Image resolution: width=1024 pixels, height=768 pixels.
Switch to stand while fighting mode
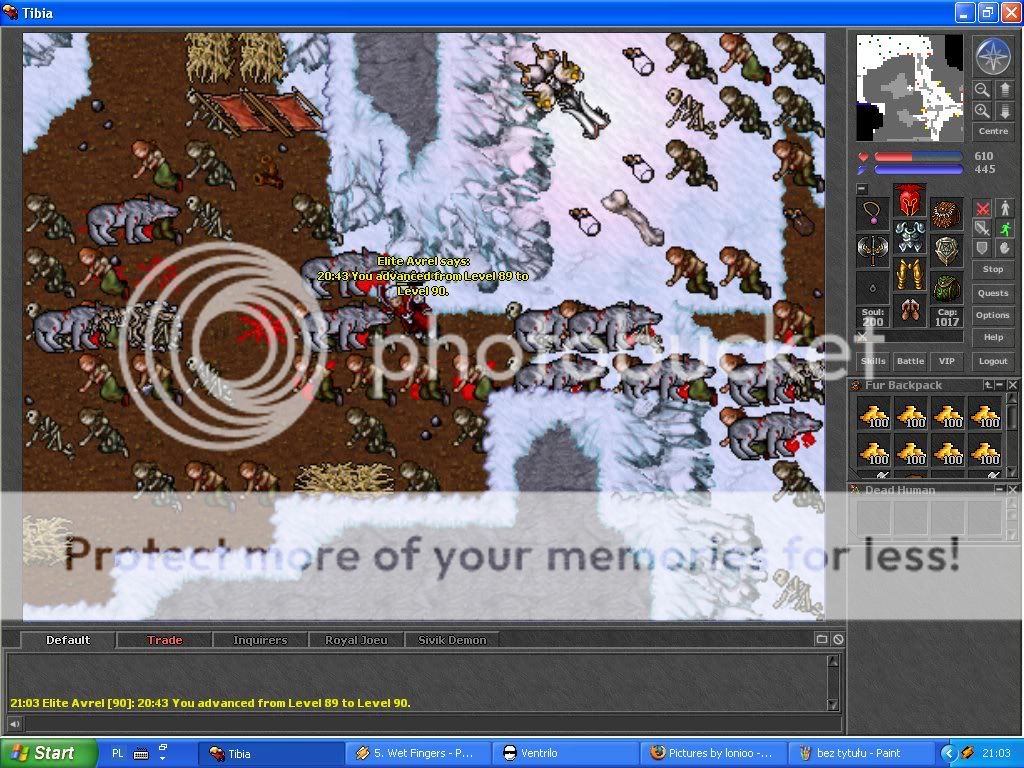pos(1004,208)
